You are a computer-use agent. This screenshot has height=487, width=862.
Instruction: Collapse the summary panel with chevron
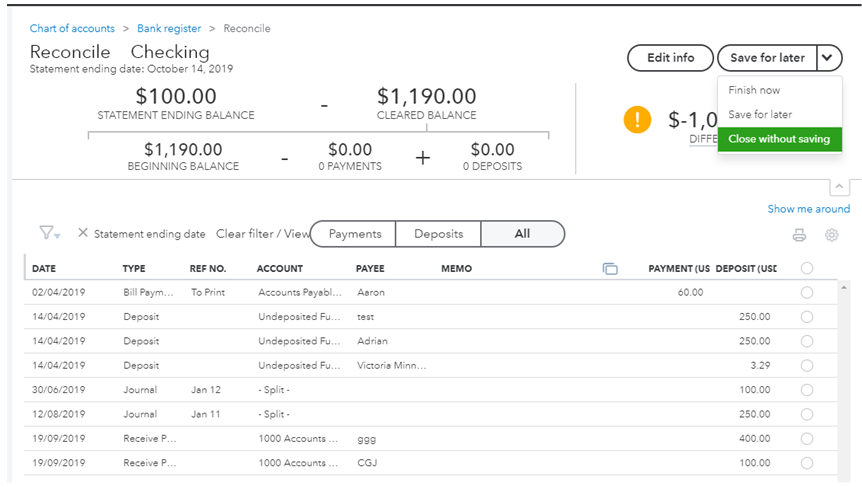[839, 187]
